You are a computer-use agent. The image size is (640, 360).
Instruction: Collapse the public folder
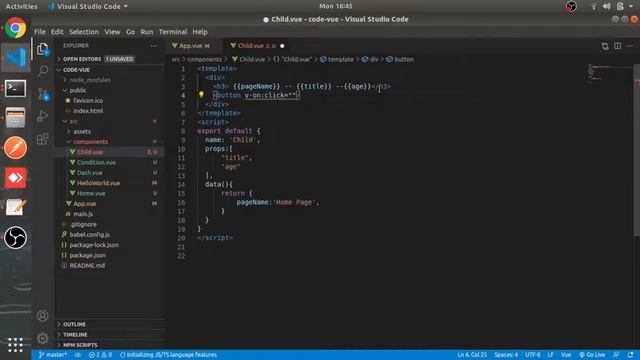[78, 90]
